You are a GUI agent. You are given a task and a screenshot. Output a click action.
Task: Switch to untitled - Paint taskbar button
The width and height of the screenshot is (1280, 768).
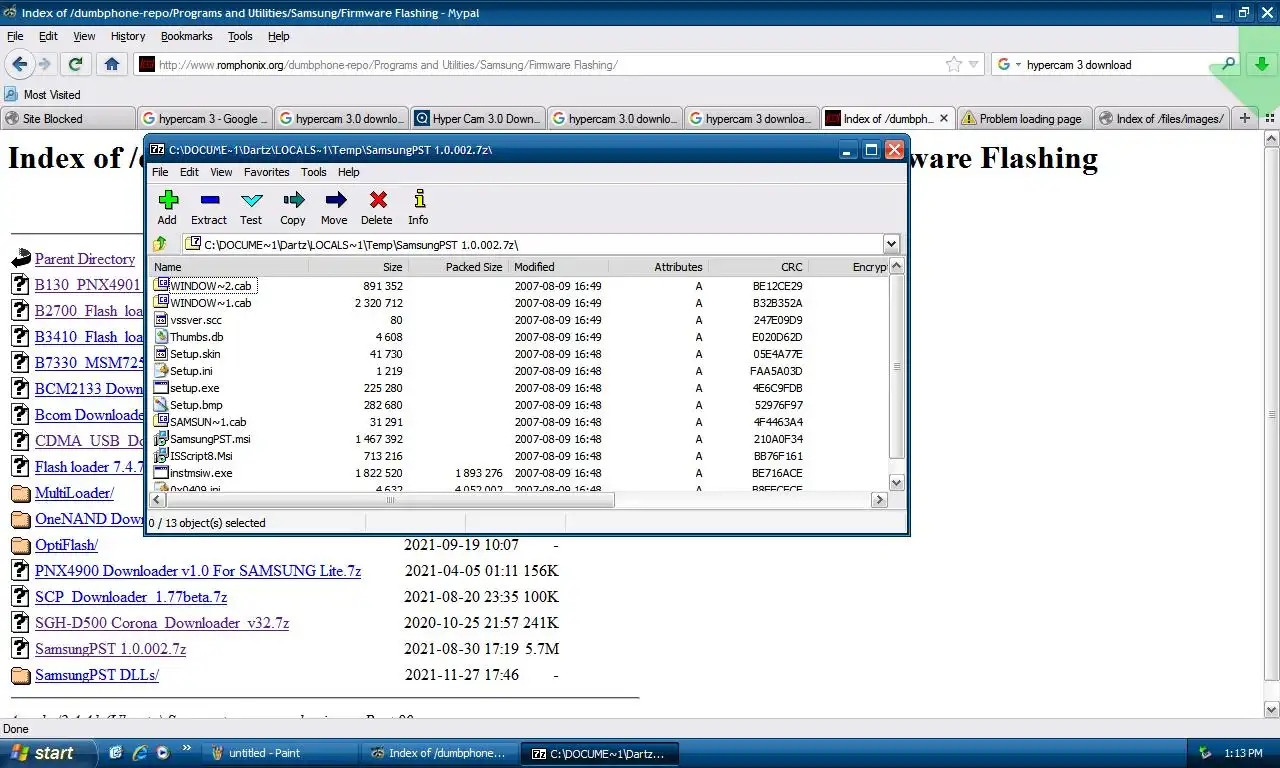[x=279, y=753]
